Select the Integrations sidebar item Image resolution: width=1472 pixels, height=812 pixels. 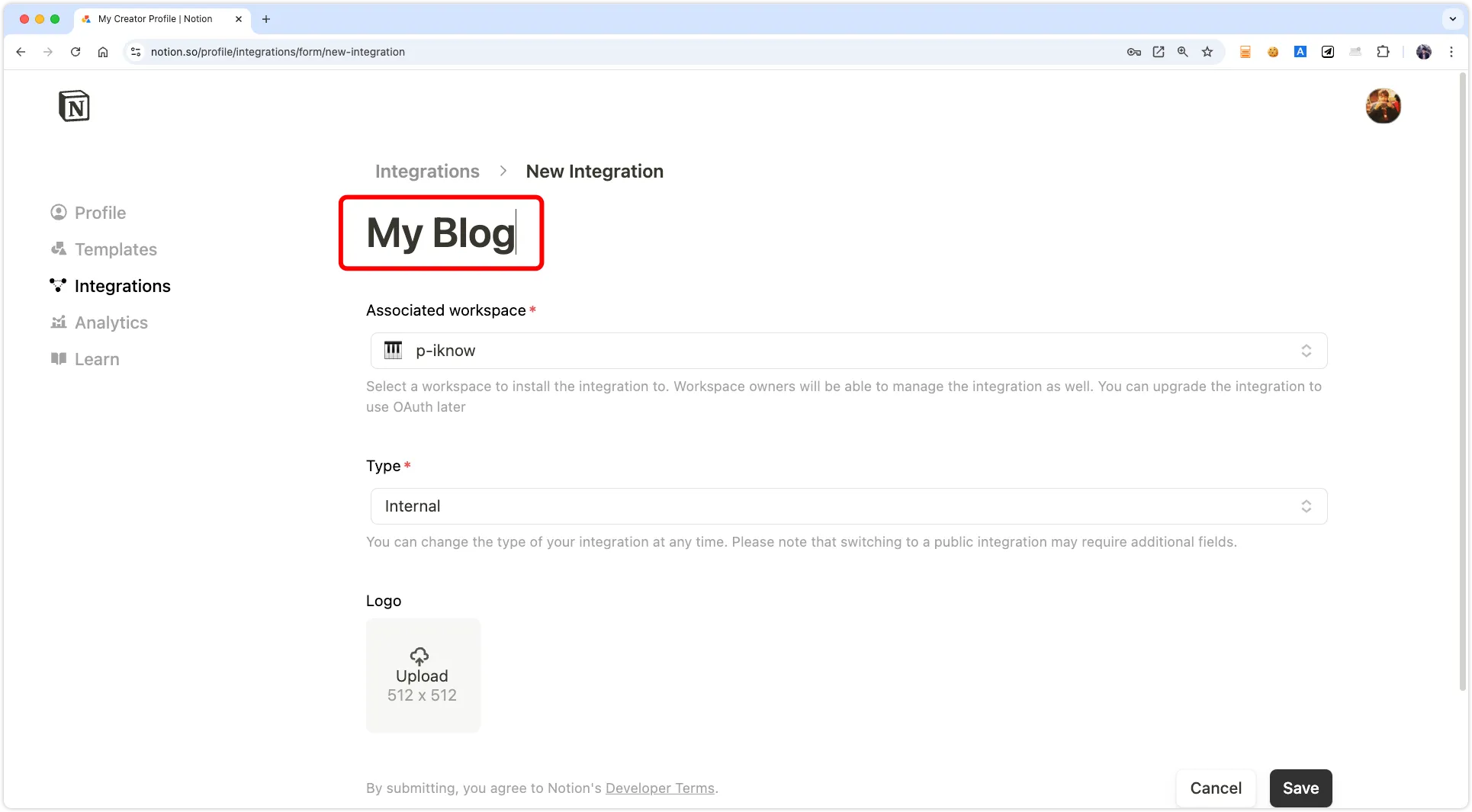click(122, 286)
